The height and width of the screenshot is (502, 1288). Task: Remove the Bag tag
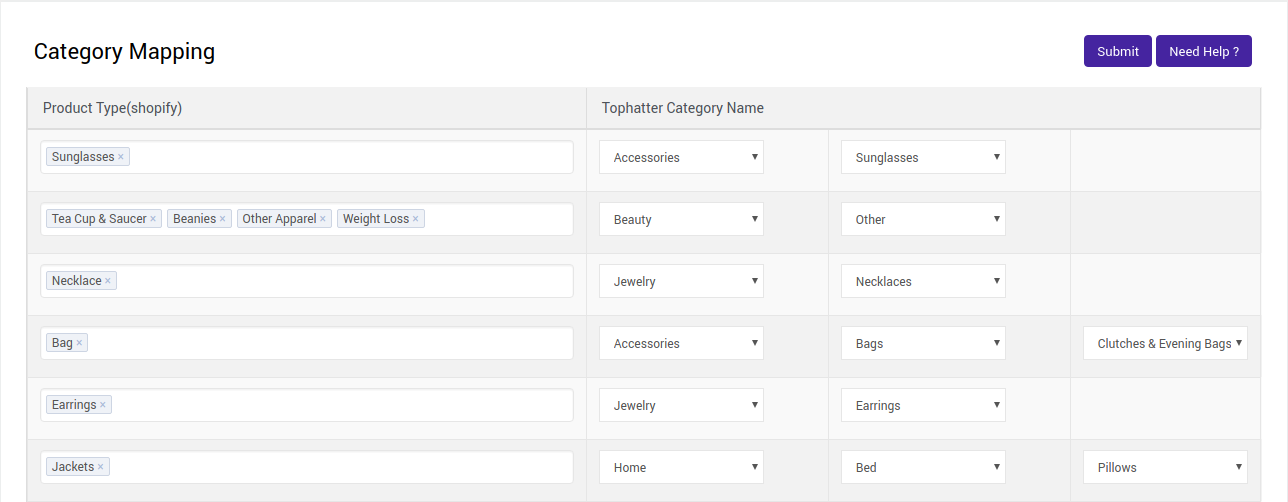[x=80, y=343]
